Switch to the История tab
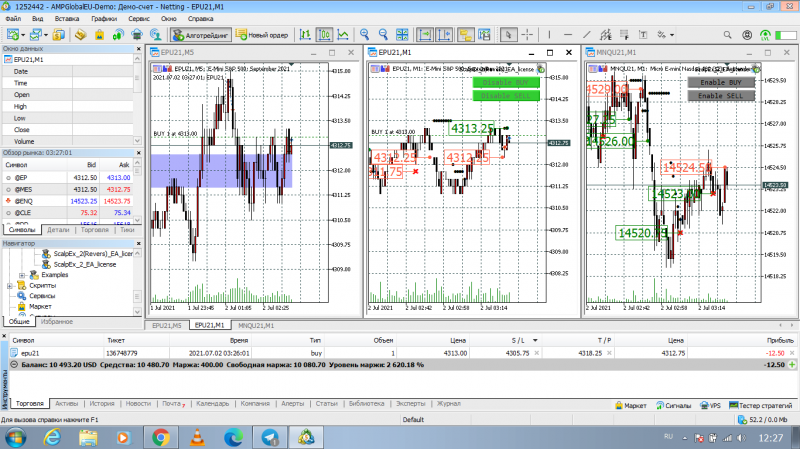The width and height of the screenshot is (800, 449). 102,404
